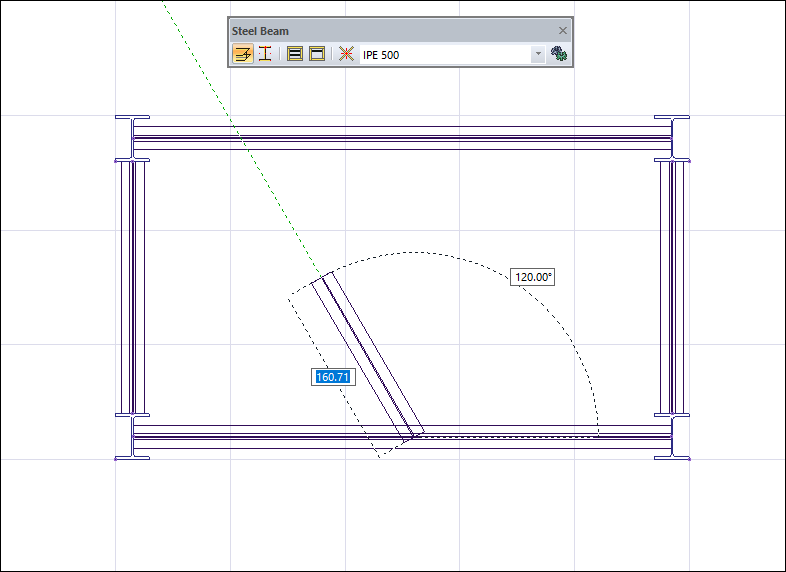Click the 160.71 length input box
Image resolution: width=786 pixels, height=572 pixels.
(333, 377)
